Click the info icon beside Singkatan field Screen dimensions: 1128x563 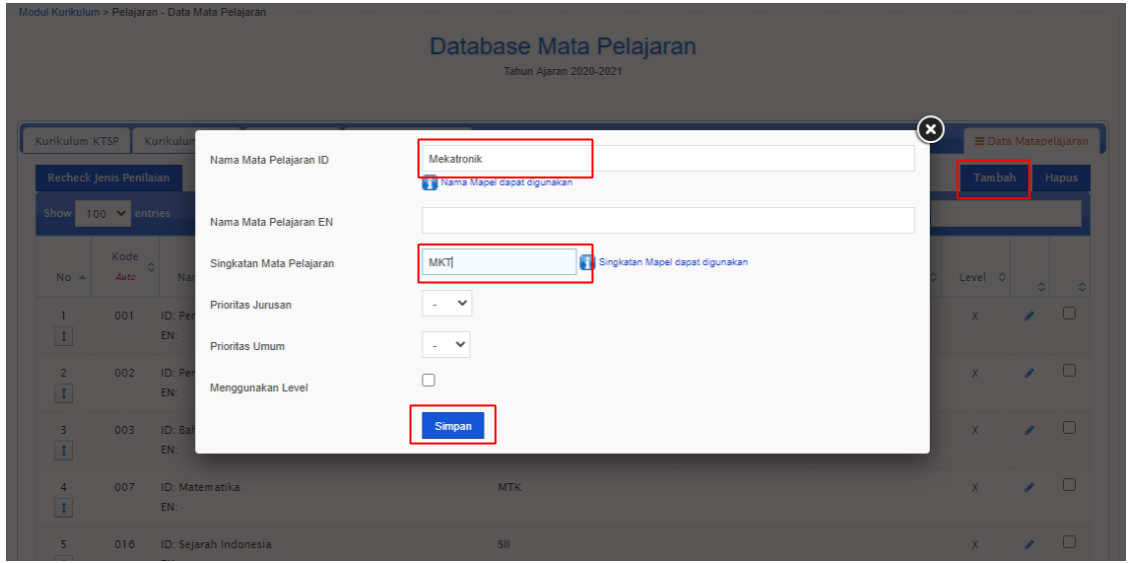pyautogui.click(x=587, y=262)
